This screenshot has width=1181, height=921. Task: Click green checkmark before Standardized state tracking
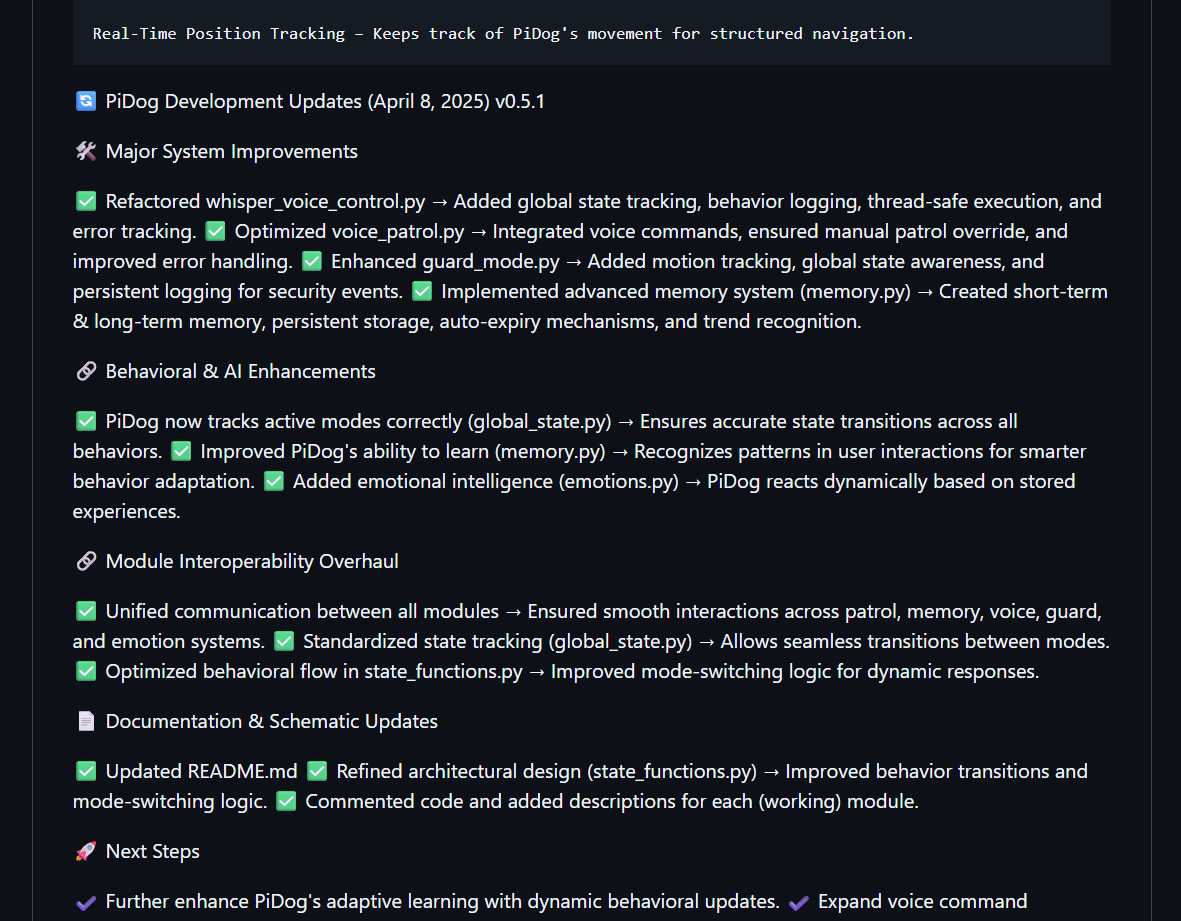(284, 641)
